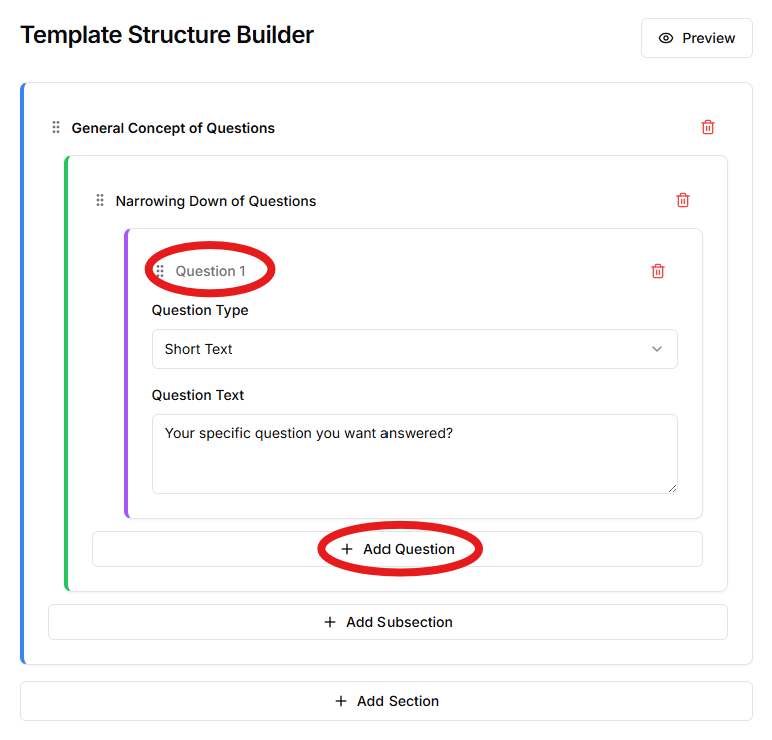772x740 pixels.
Task: Click the chevron arrow of the Short Text dropdown
Action: [657, 349]
